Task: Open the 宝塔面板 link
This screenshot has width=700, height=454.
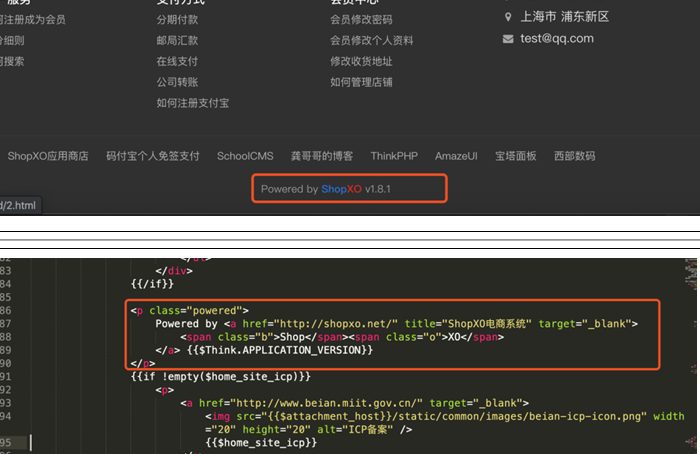Action: coord(516,156)
